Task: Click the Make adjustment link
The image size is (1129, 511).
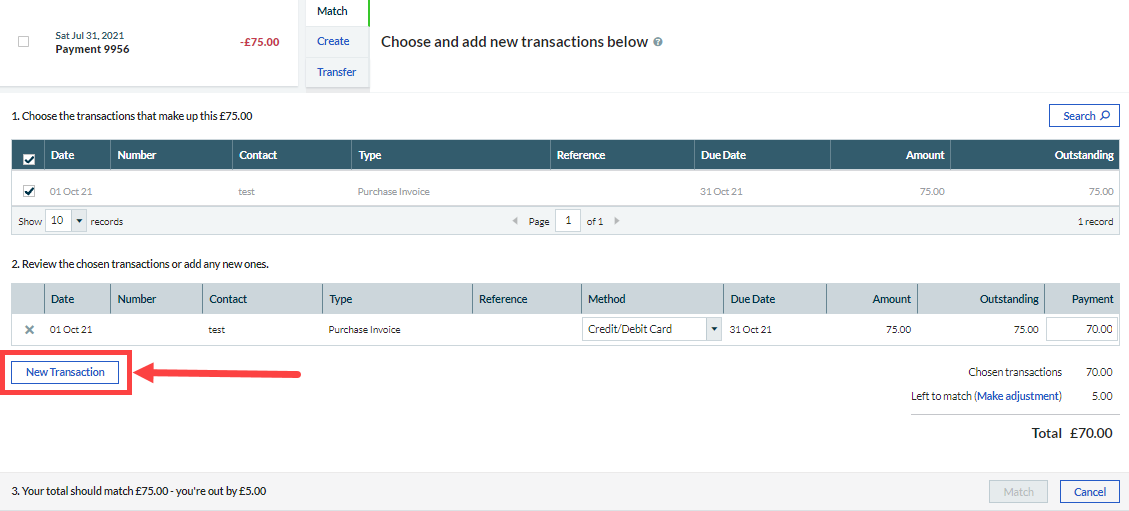Action: click(1017, 396)
